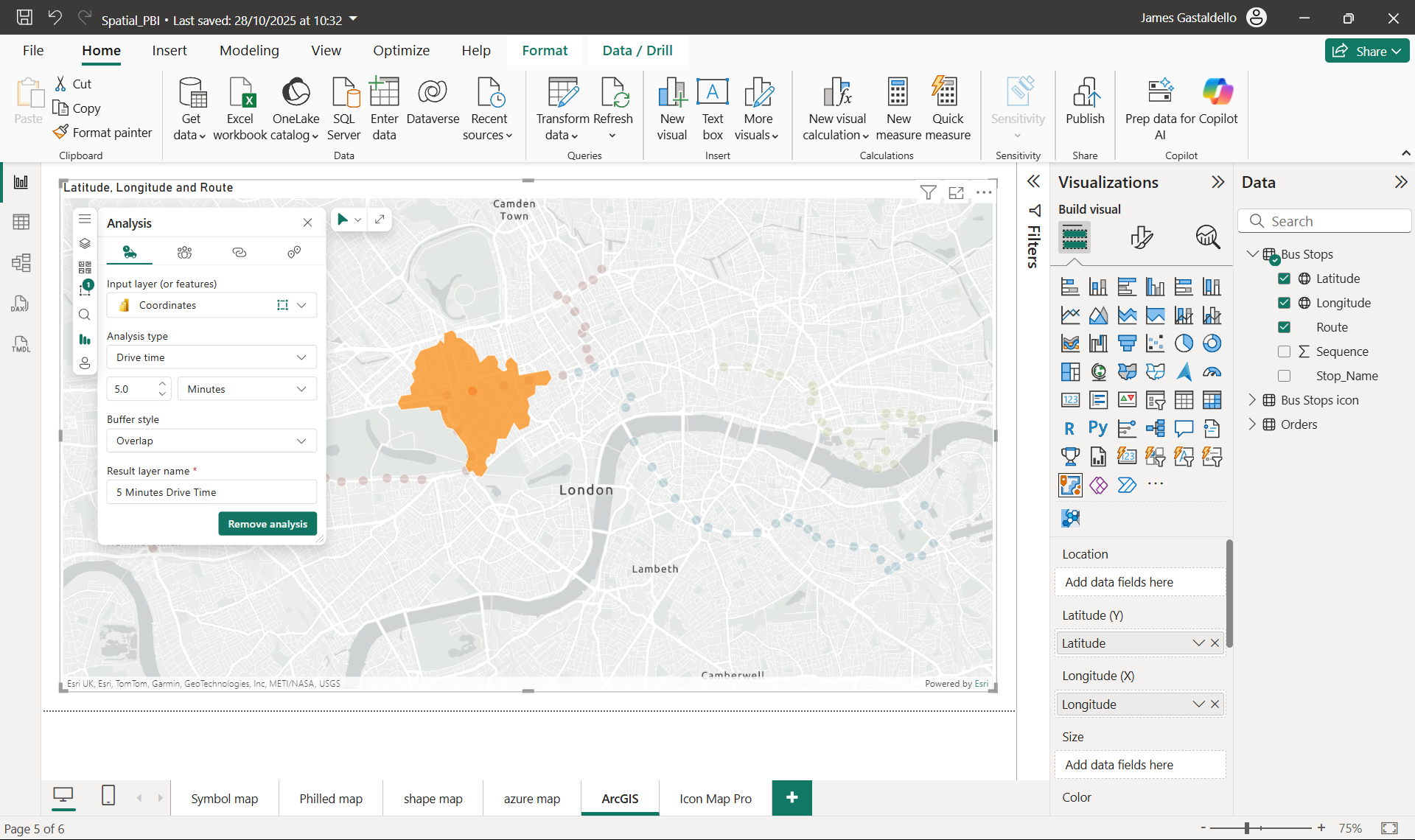Open Table view in left sidebar
The width and height of the screenshot is (1415, 840).
click(21, 222)
